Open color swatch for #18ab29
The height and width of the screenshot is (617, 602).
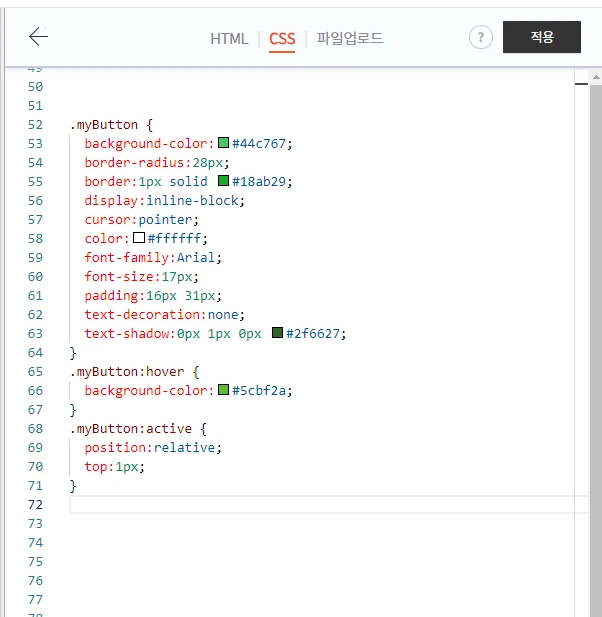pyautogui.click(x=223, y=181)
